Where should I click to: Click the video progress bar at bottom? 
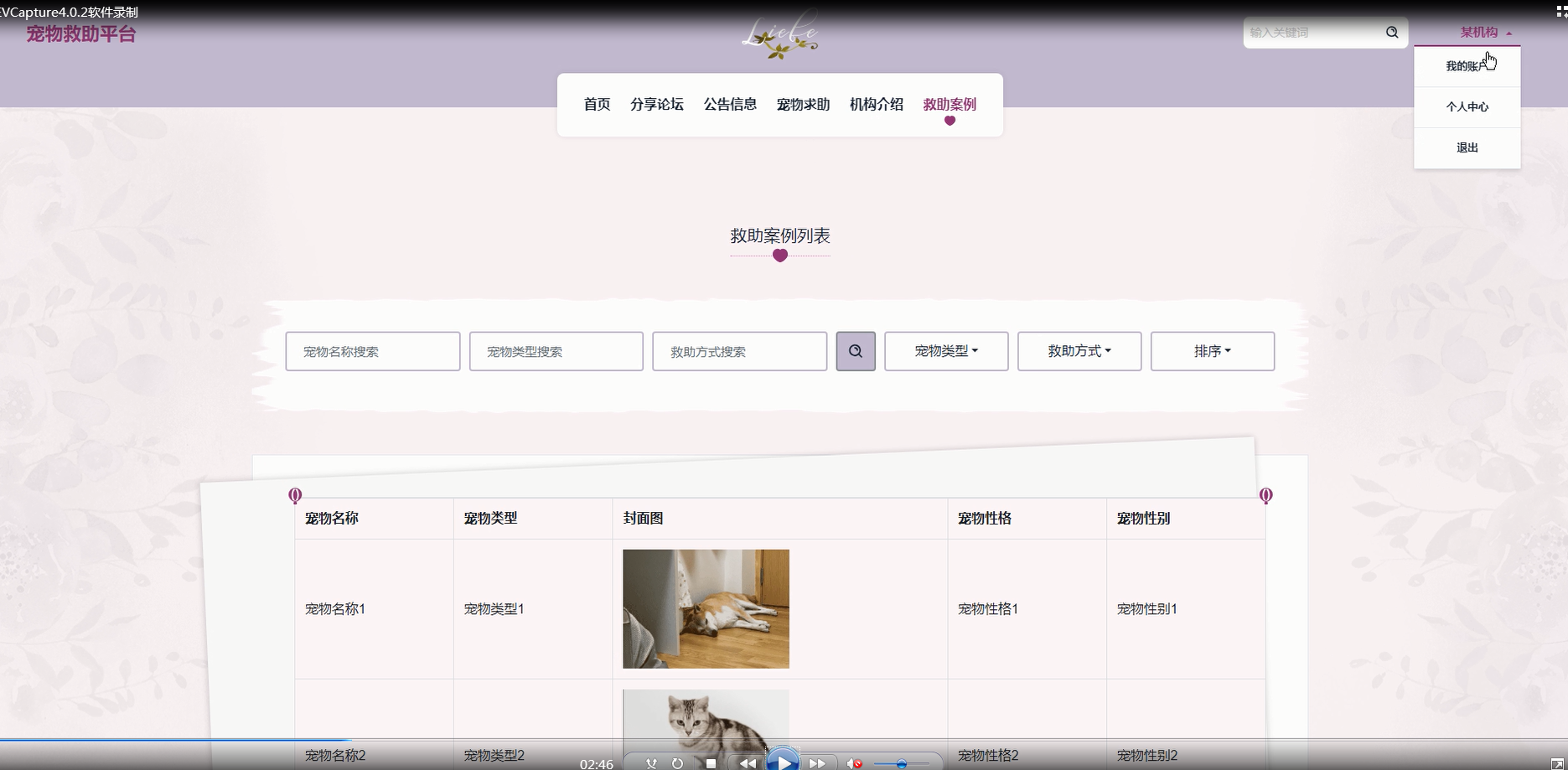point(784,740)
